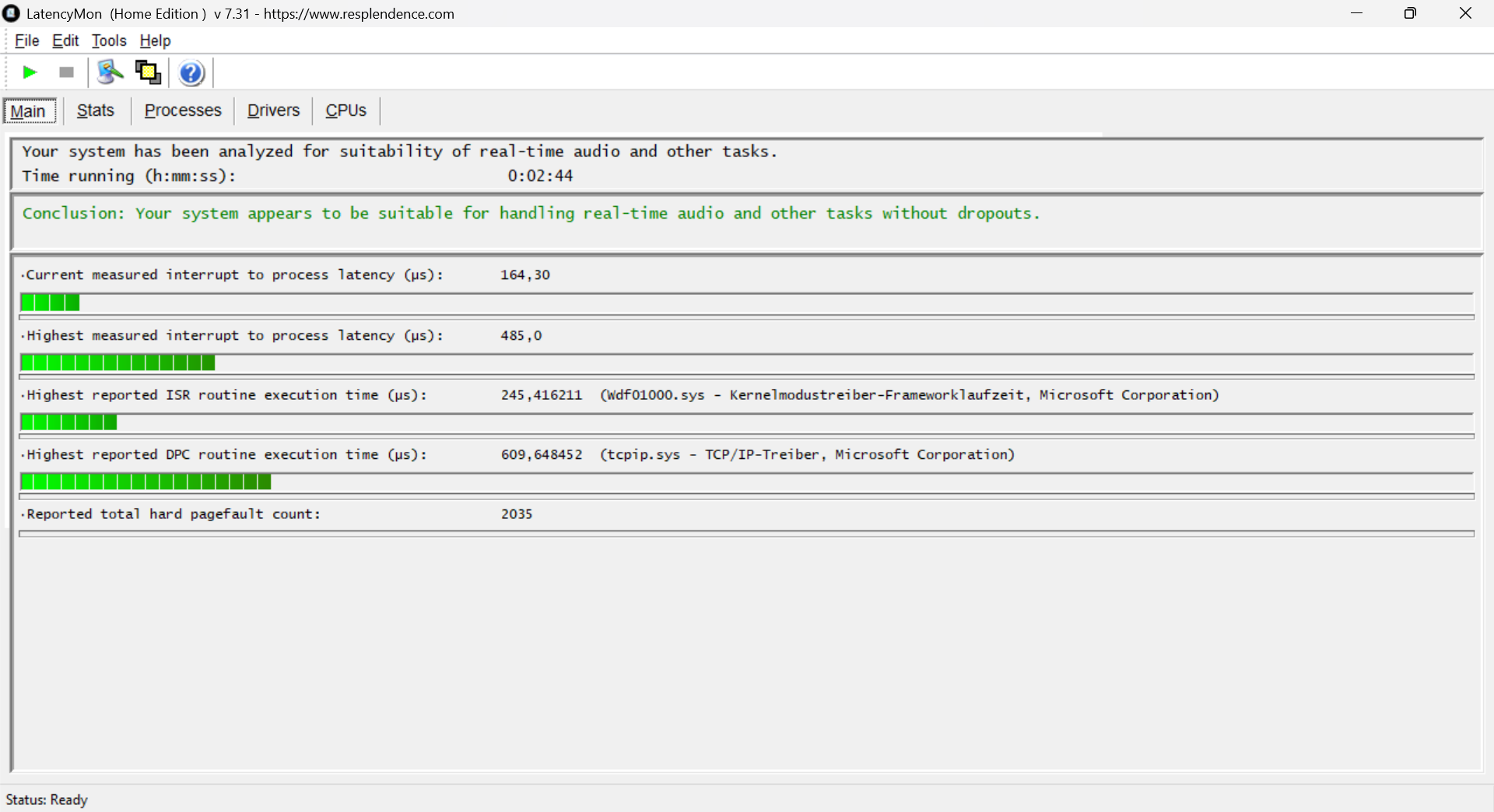Viewport: 1494px width, 812px height.
Task: Click the DPC execution time progress bar
Action: click(746, 482)
